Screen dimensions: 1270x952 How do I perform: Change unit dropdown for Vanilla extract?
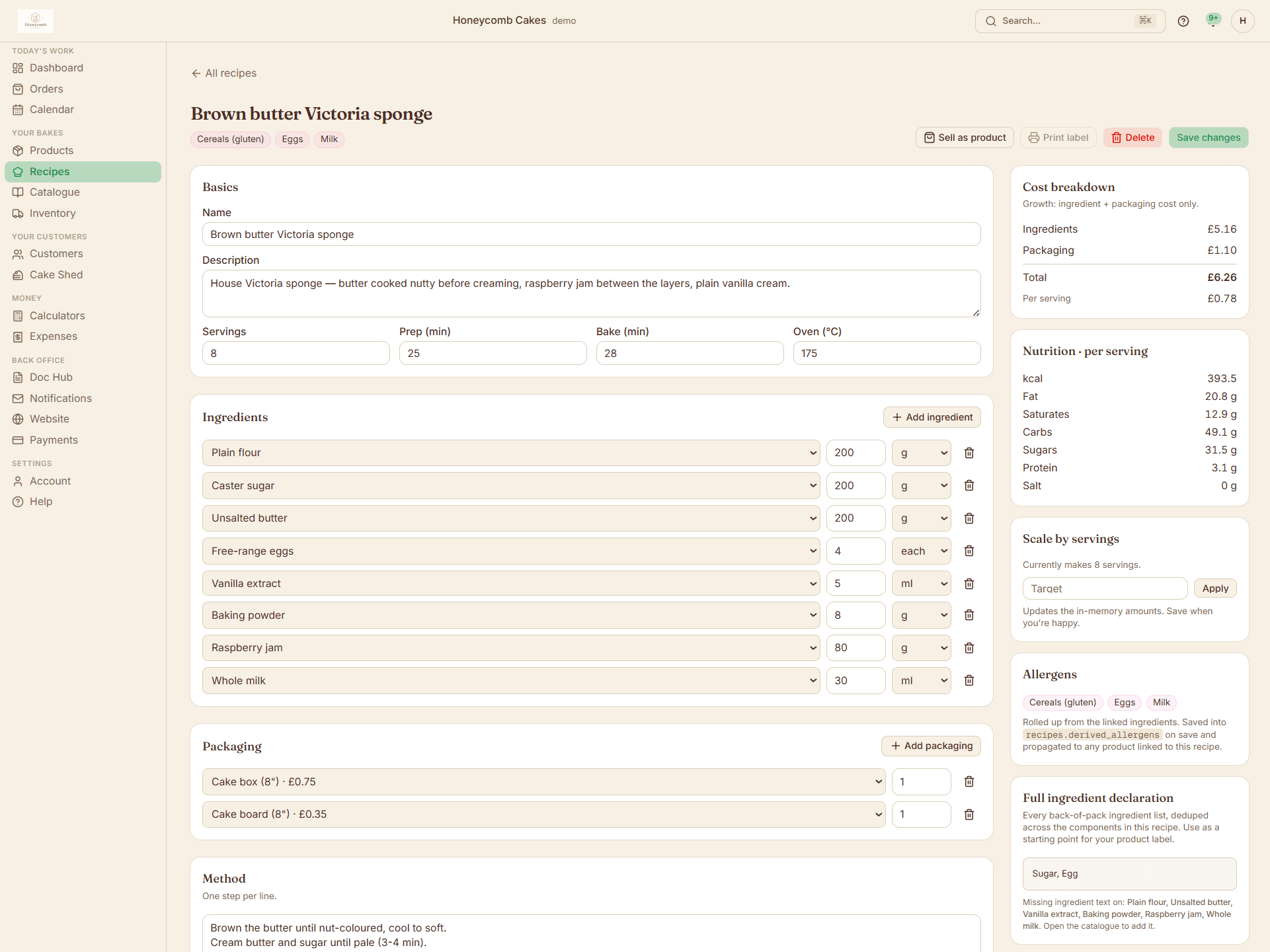922,584
